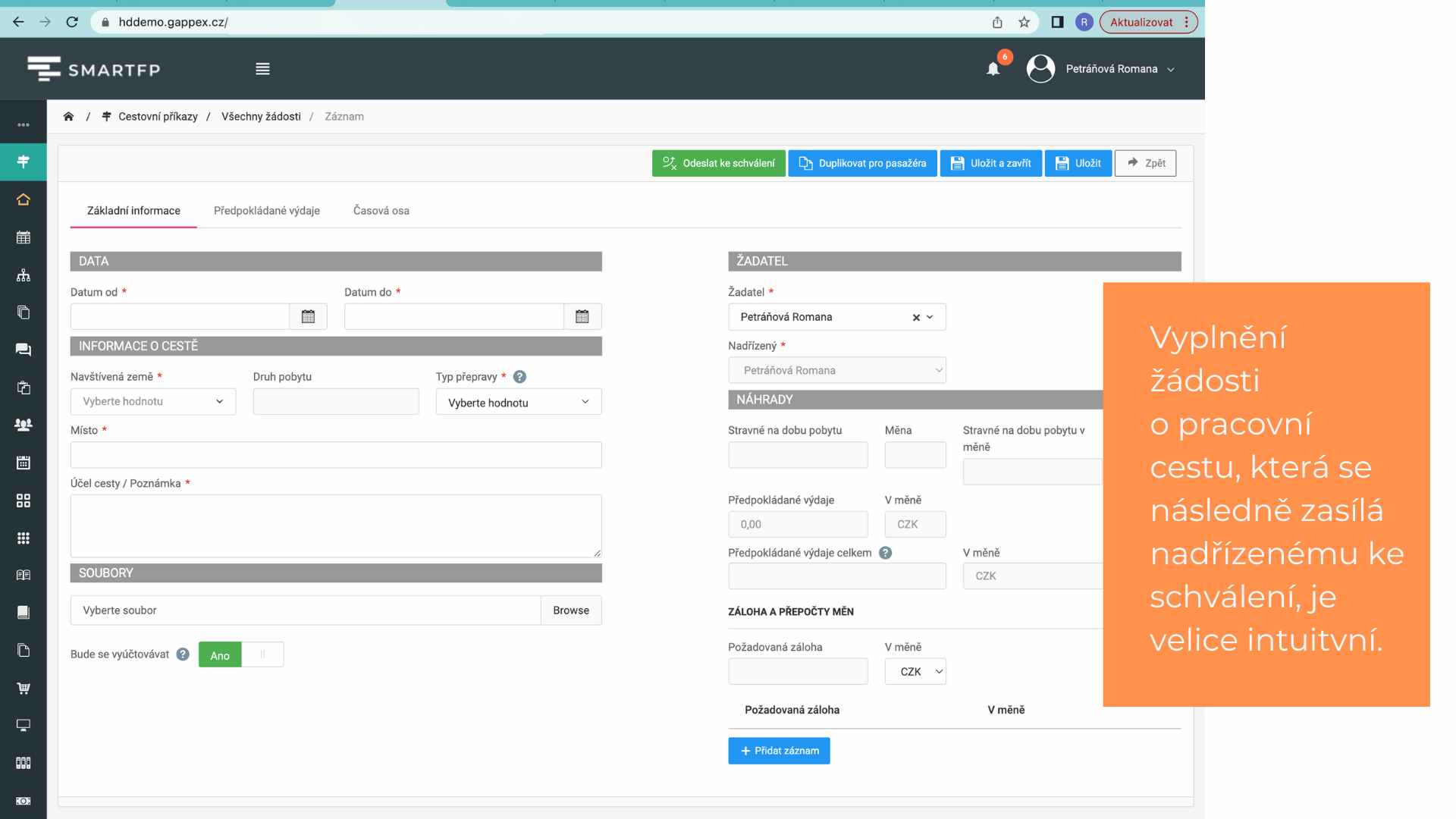The image size is (1456, 819).
Task: Open Typ přepravy dropdown
Action: pos(519,403)
